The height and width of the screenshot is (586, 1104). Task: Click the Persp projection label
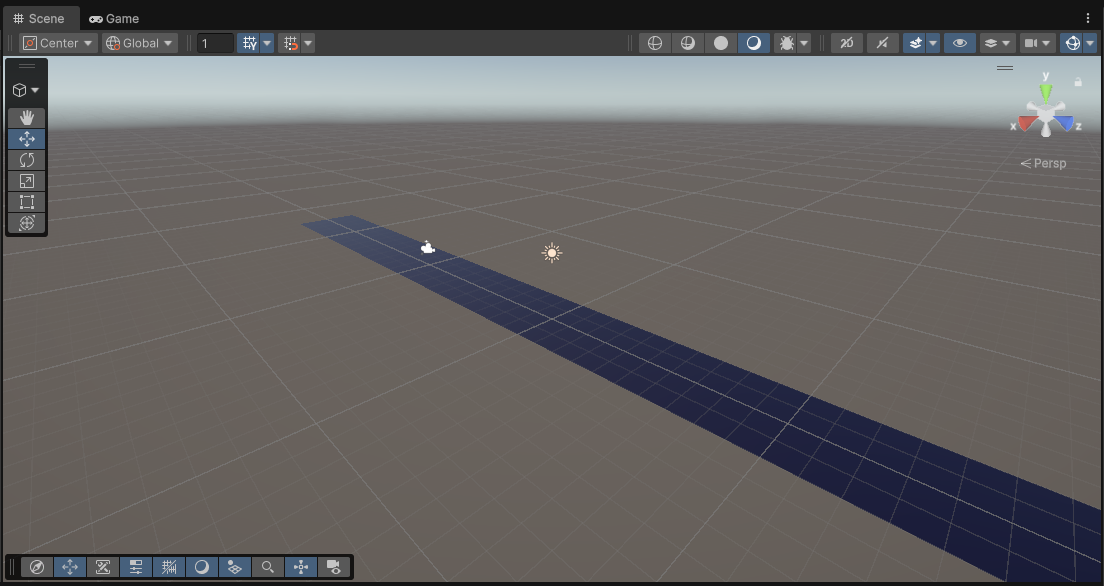coord(1044,163)
